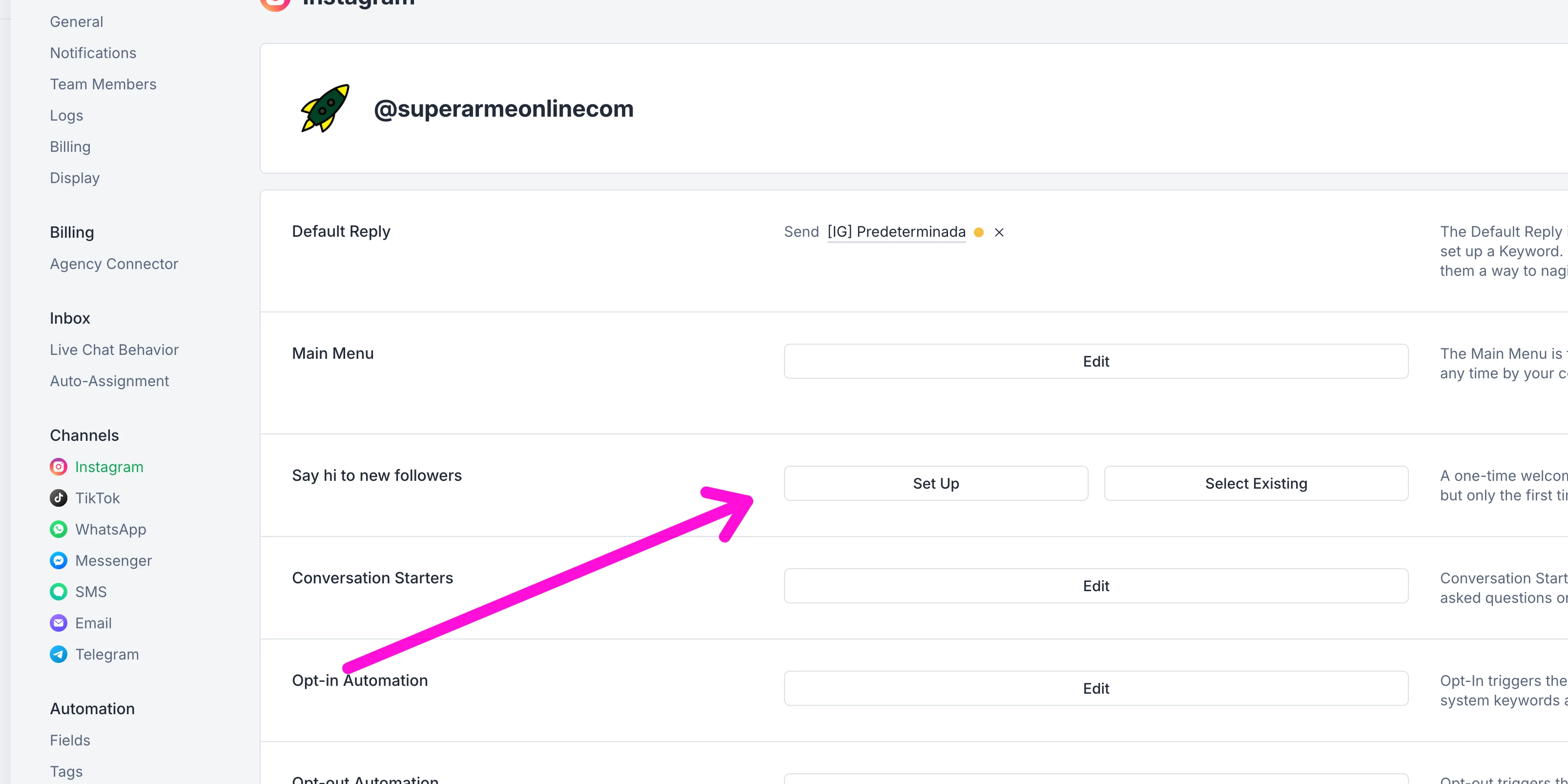The width and height of the screenshot is (1568, 784).
Task: Click the Email channel icon
Action: point(59,623)
